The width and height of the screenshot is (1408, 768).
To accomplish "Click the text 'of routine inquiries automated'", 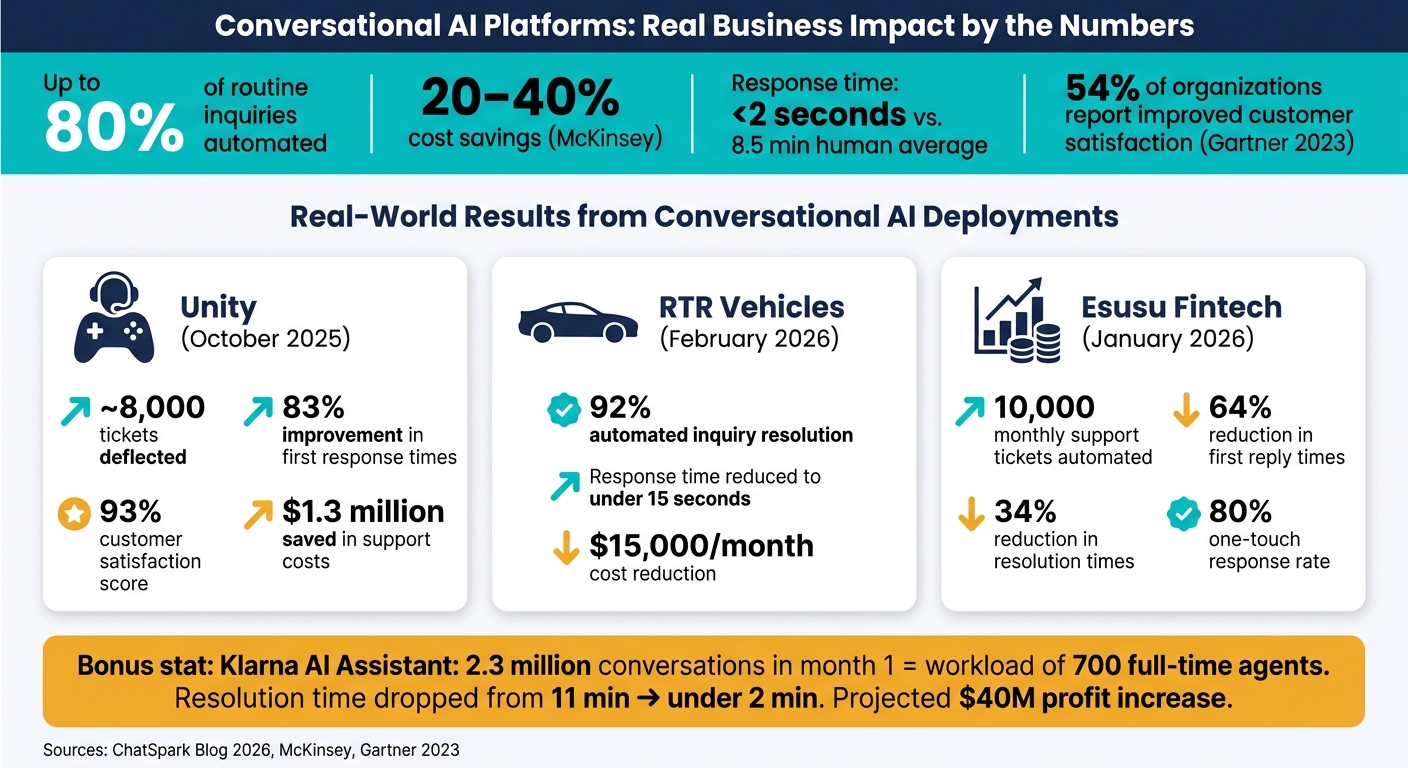I will [265, 115].
